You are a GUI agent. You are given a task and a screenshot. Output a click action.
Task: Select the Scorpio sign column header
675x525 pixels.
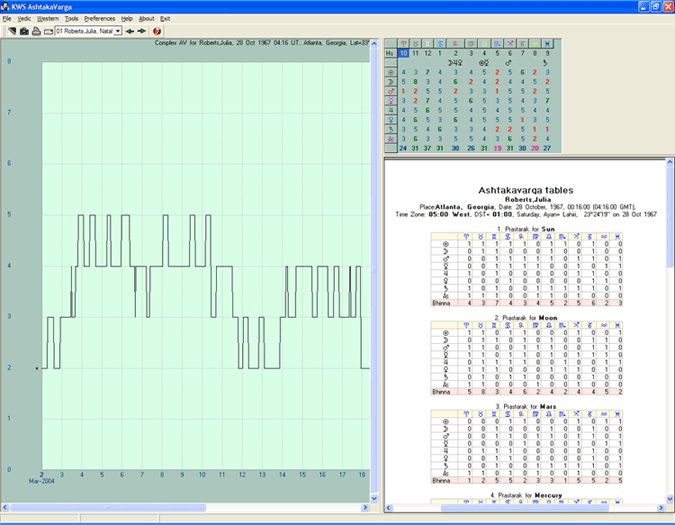click(497, 43)
